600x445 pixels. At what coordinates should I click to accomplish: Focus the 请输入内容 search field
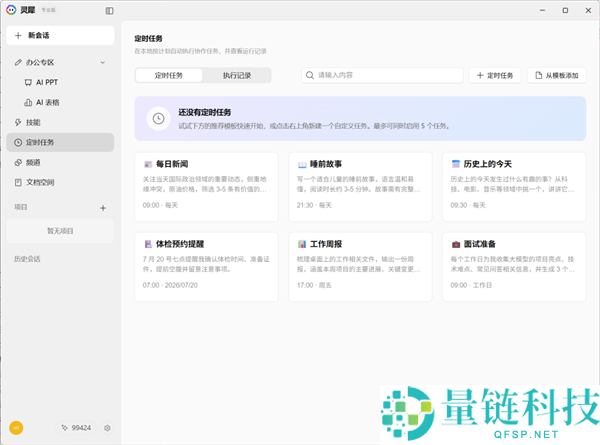pos(382,75)
